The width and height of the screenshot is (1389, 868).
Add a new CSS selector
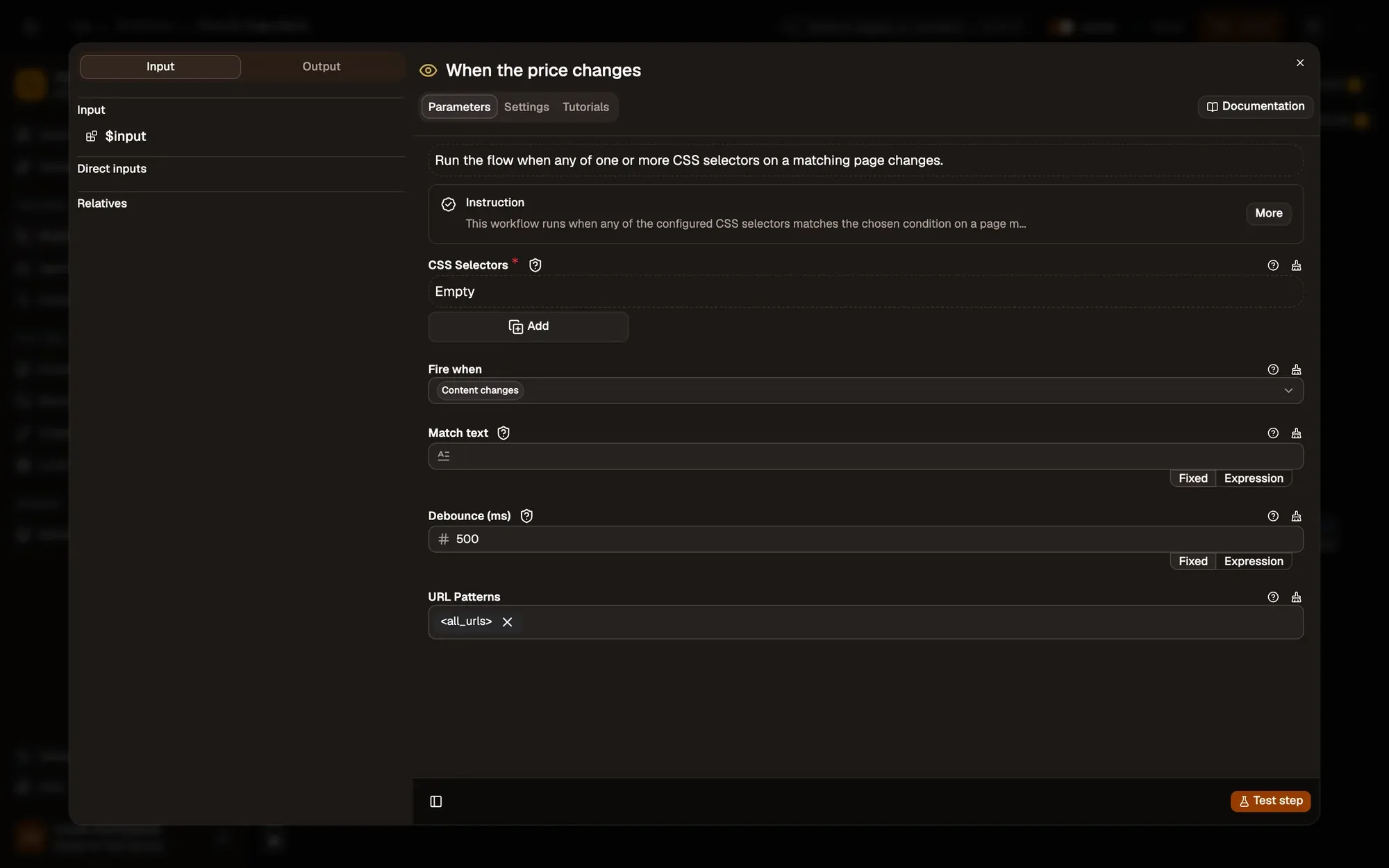[x=529, y=326]
